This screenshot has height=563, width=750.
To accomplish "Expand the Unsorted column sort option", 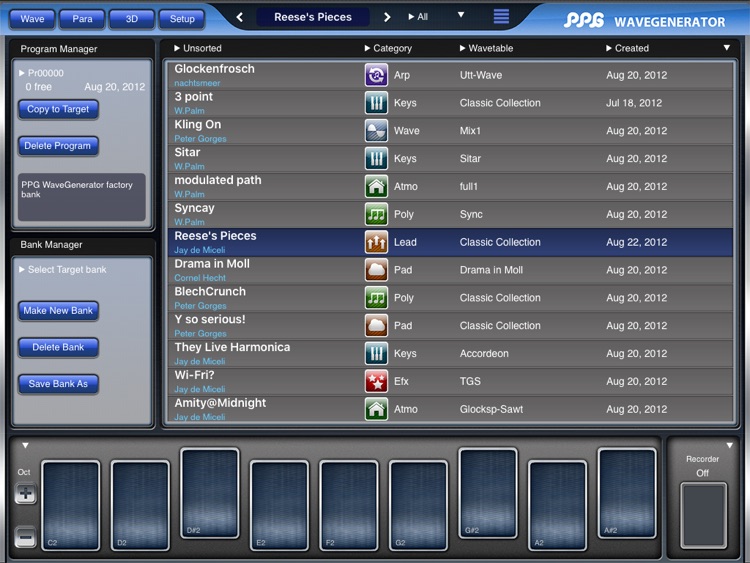I will tap(198, 48).
